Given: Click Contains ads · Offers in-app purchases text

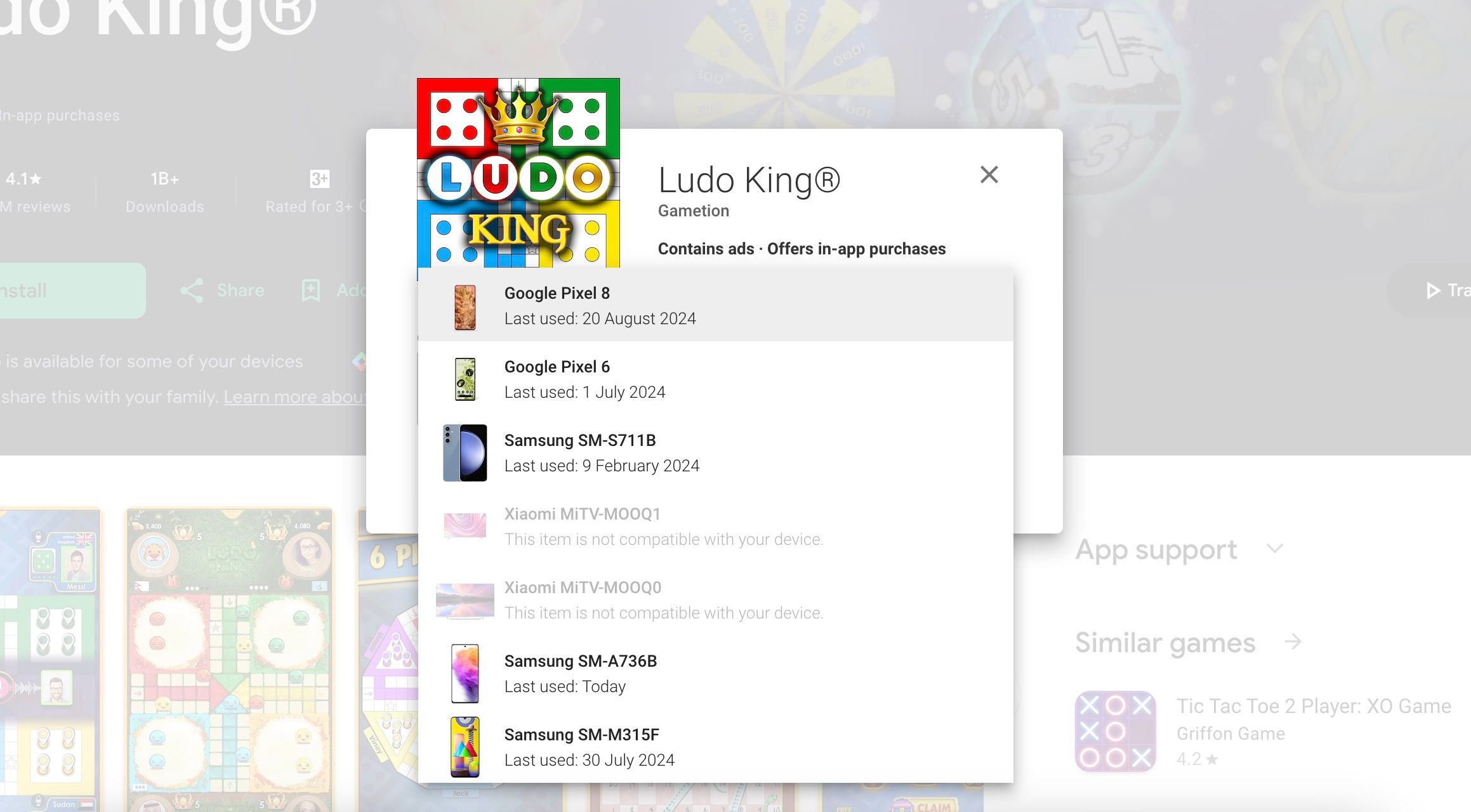Looking at the screenshot, I should coord(801,249).
